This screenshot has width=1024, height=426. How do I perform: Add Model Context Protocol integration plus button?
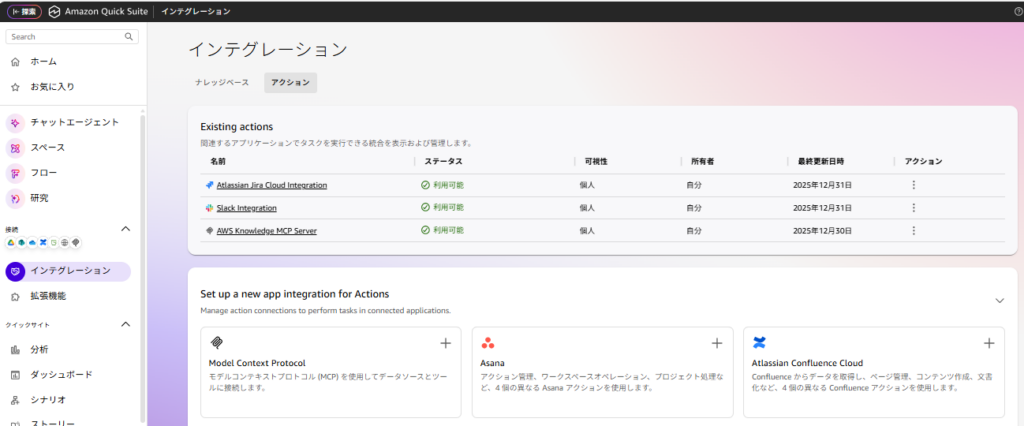(x=445, y=343)
